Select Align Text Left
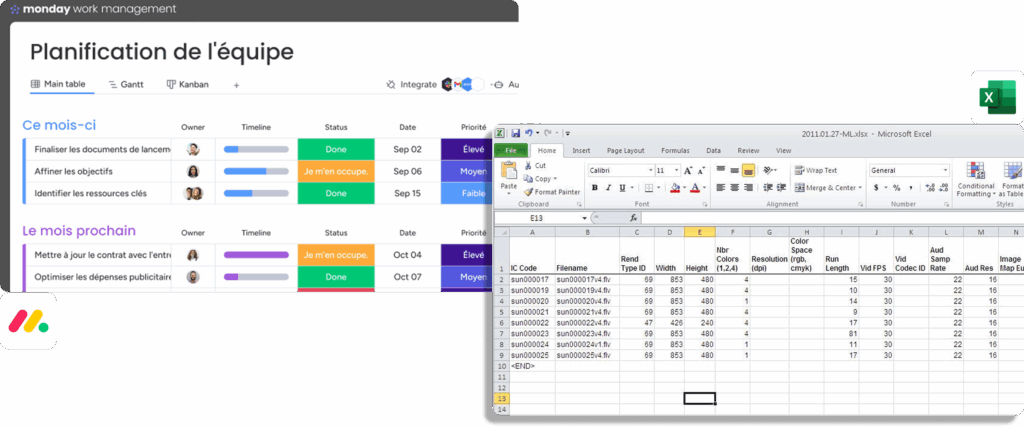This screenshot has width=1024, height=427. point(720,188)
